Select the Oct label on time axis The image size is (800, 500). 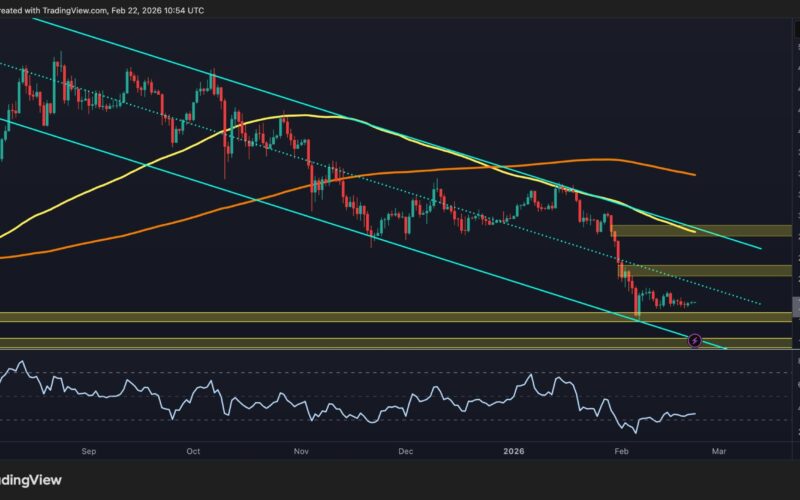[x=193, y=452]
